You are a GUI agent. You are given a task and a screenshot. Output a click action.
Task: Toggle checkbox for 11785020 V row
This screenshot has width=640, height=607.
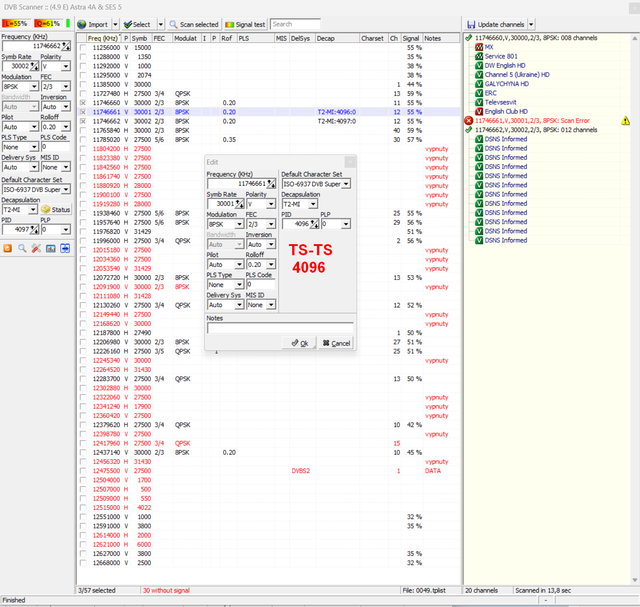pyautogui.click(x=83, y=140)
